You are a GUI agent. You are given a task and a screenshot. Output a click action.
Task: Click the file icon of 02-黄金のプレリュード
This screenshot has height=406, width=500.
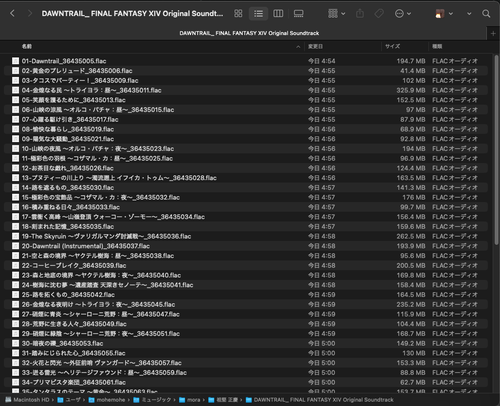pyautogui.click(x=15, y=71)
